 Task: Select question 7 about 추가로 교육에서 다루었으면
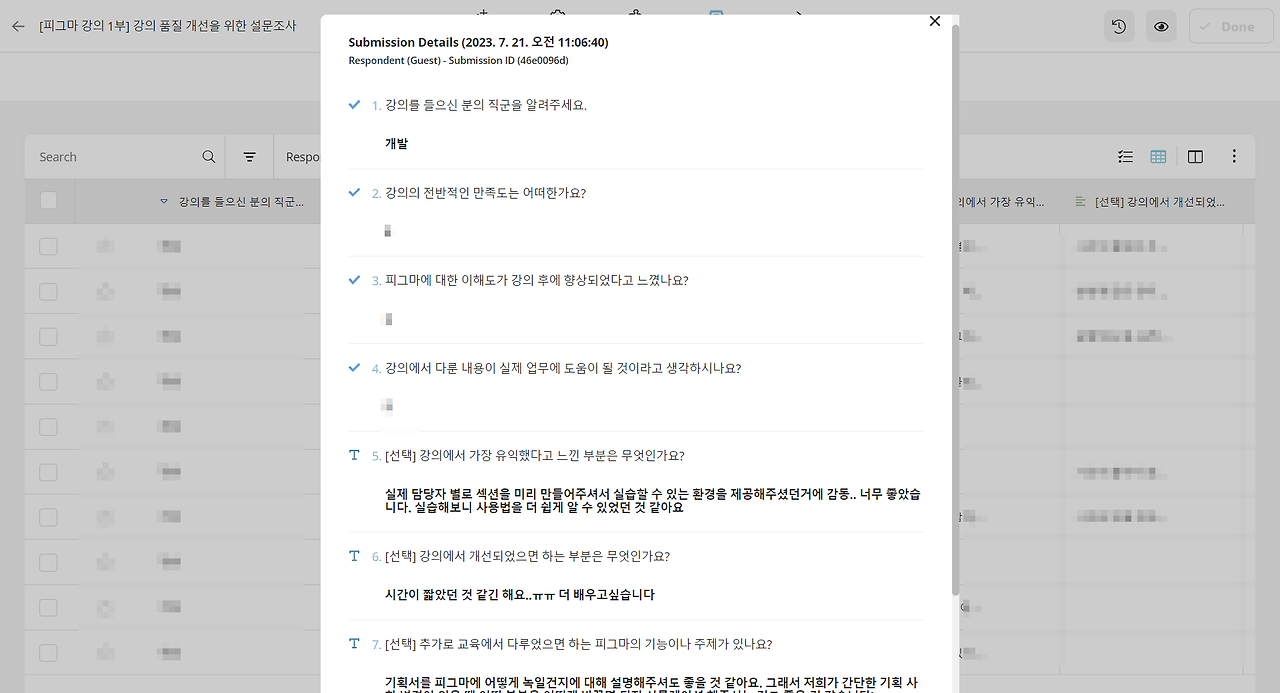click(579, 644)
